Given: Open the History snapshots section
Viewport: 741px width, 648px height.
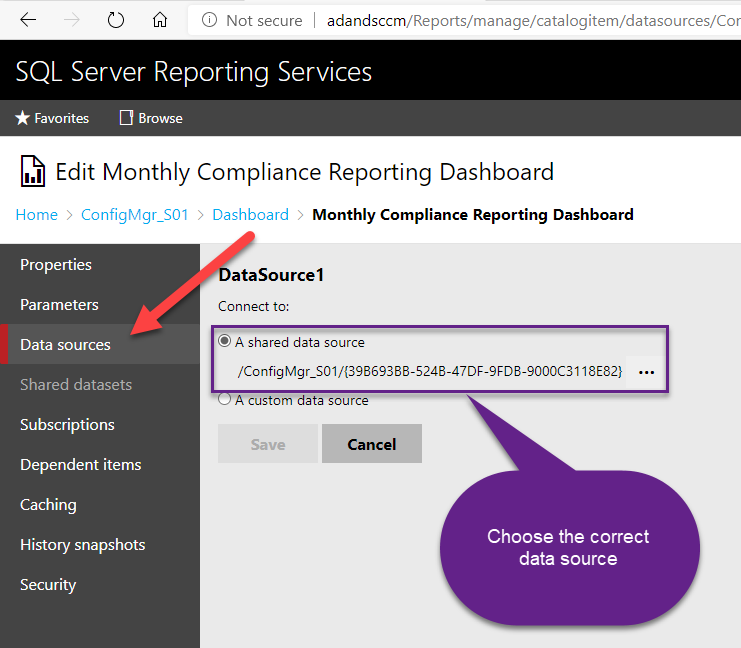Looking at the screenshot, I should coord(100,544).
